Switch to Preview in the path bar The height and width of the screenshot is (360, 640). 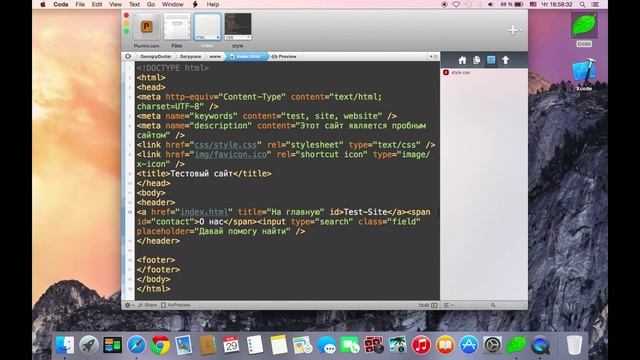point(284,56)
